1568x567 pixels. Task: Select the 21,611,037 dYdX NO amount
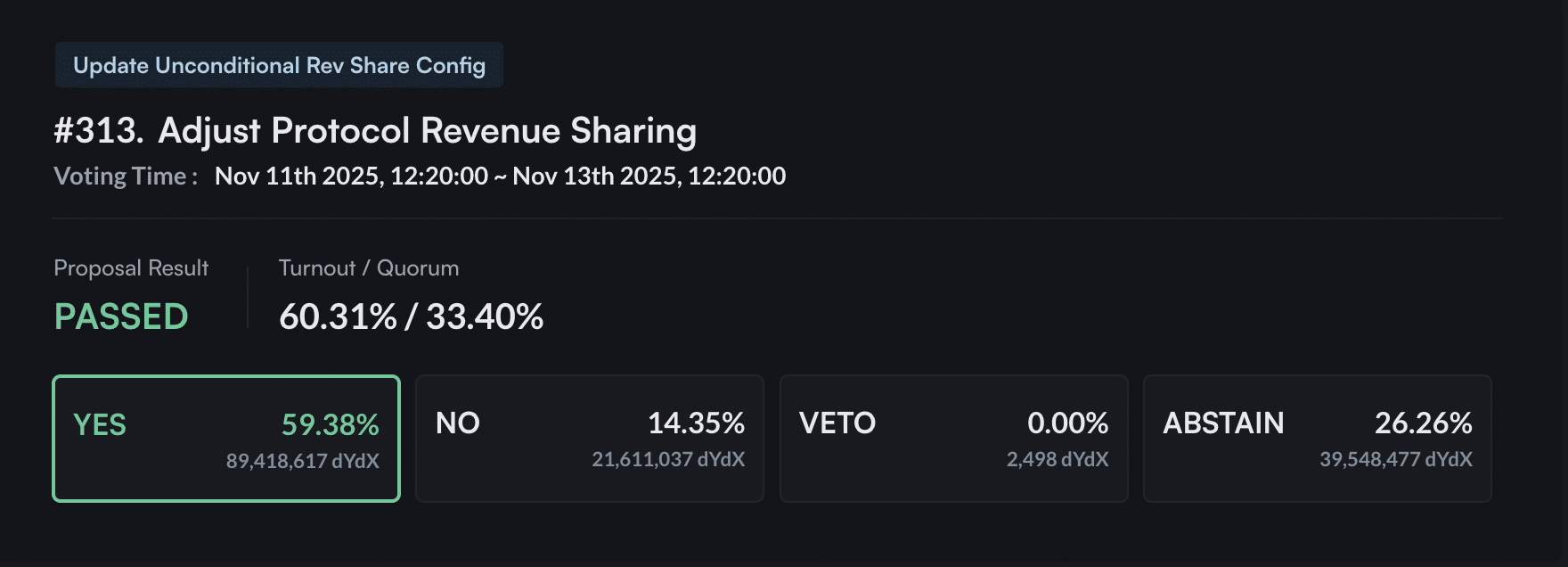[x=668, y=460]
